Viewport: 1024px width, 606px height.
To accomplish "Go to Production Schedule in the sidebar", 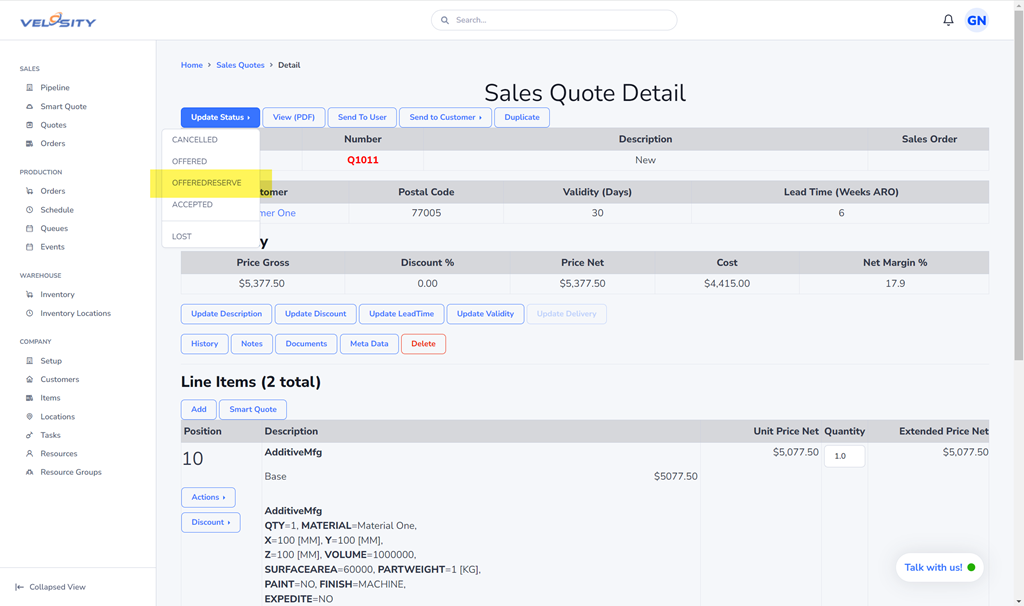I will [56, 210].
